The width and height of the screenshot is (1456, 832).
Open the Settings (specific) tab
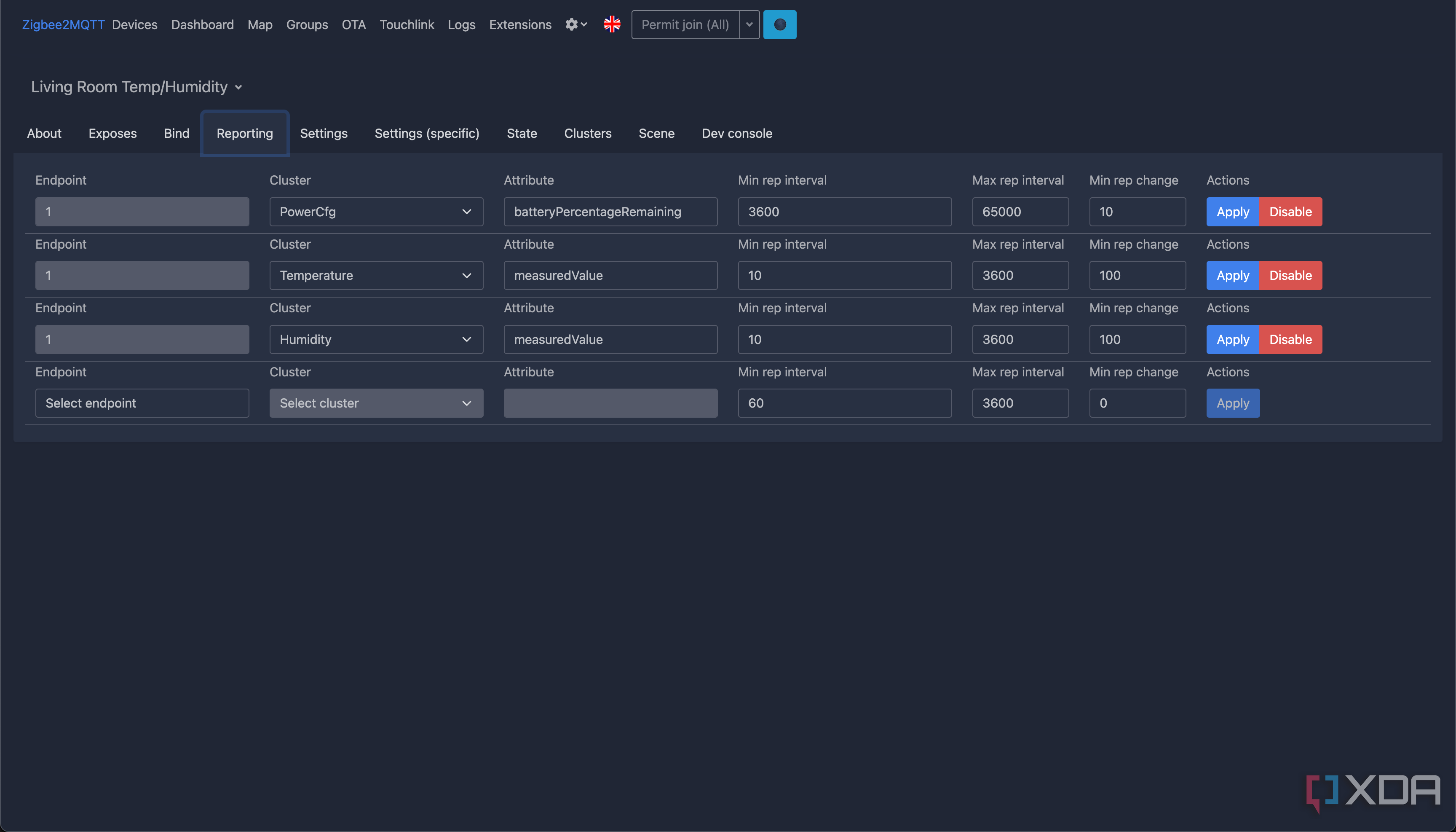[427, 133]
